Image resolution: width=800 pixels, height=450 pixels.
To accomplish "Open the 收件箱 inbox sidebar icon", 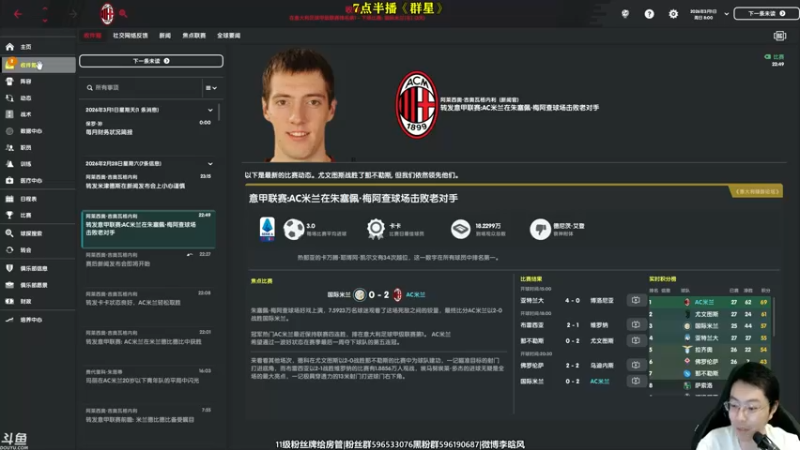I will (x=10, y=64).
